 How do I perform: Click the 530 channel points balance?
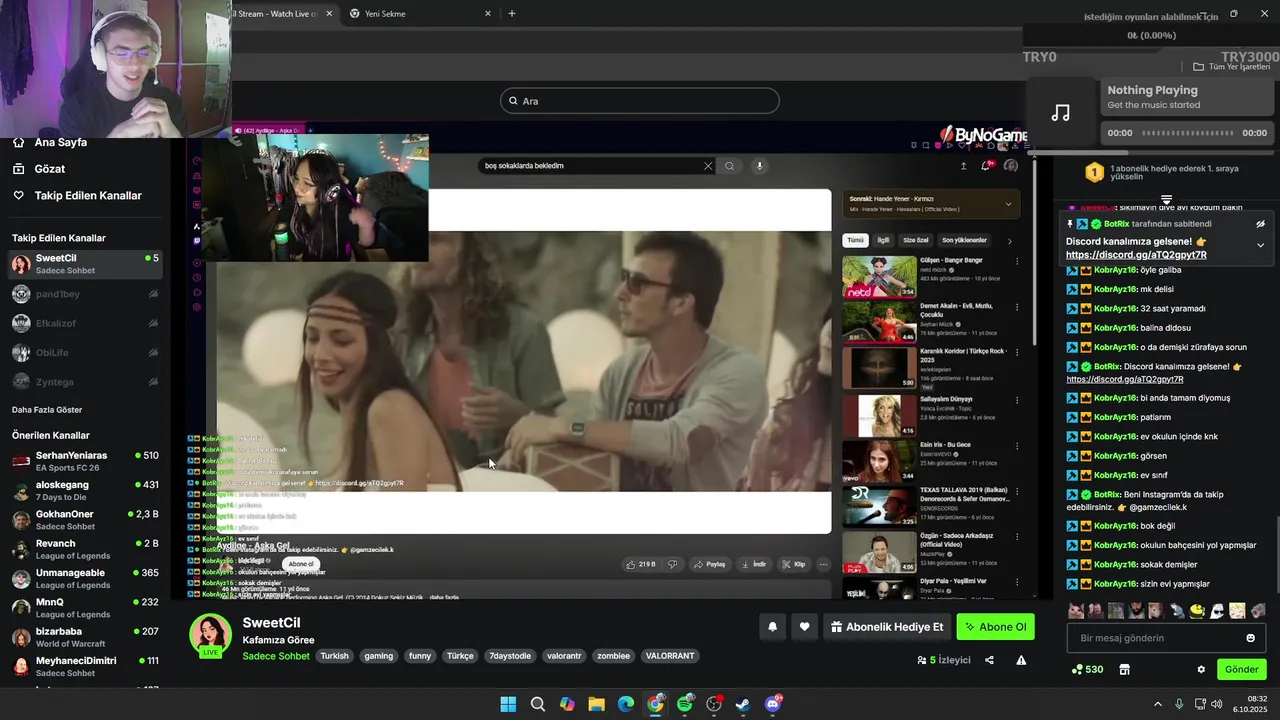1087,669
